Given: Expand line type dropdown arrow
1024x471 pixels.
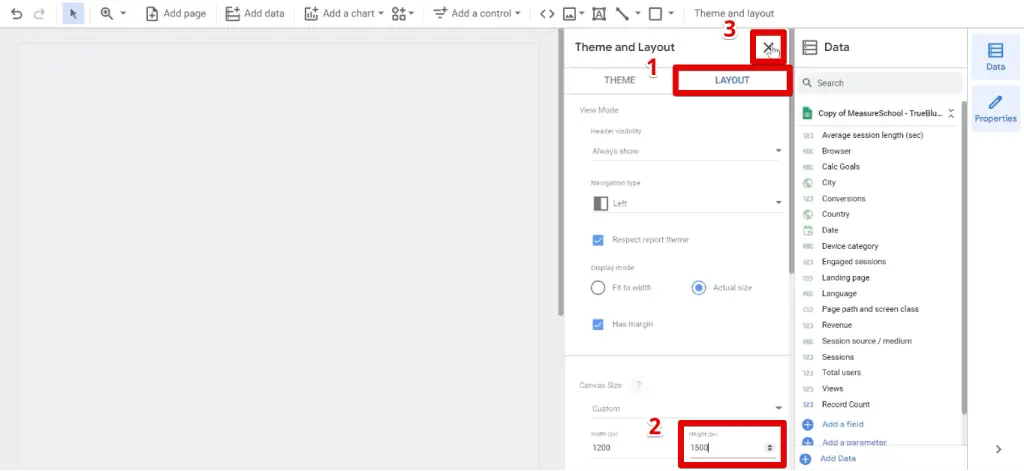Looking at the screenshot, I should coord(637,13).
